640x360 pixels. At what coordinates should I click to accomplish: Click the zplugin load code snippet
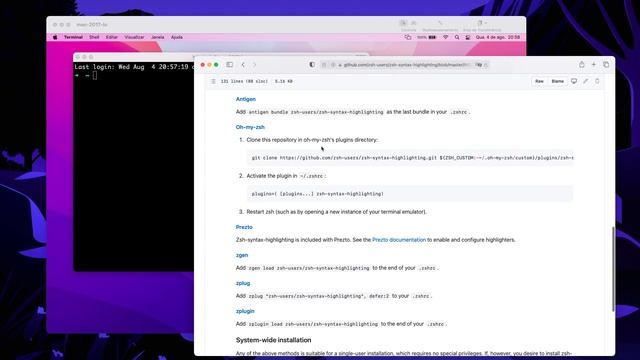point(313,324)
